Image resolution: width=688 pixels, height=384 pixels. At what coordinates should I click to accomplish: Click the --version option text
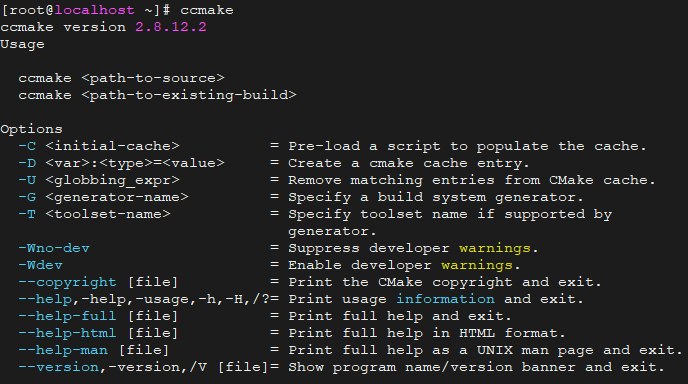click(58, 367)
